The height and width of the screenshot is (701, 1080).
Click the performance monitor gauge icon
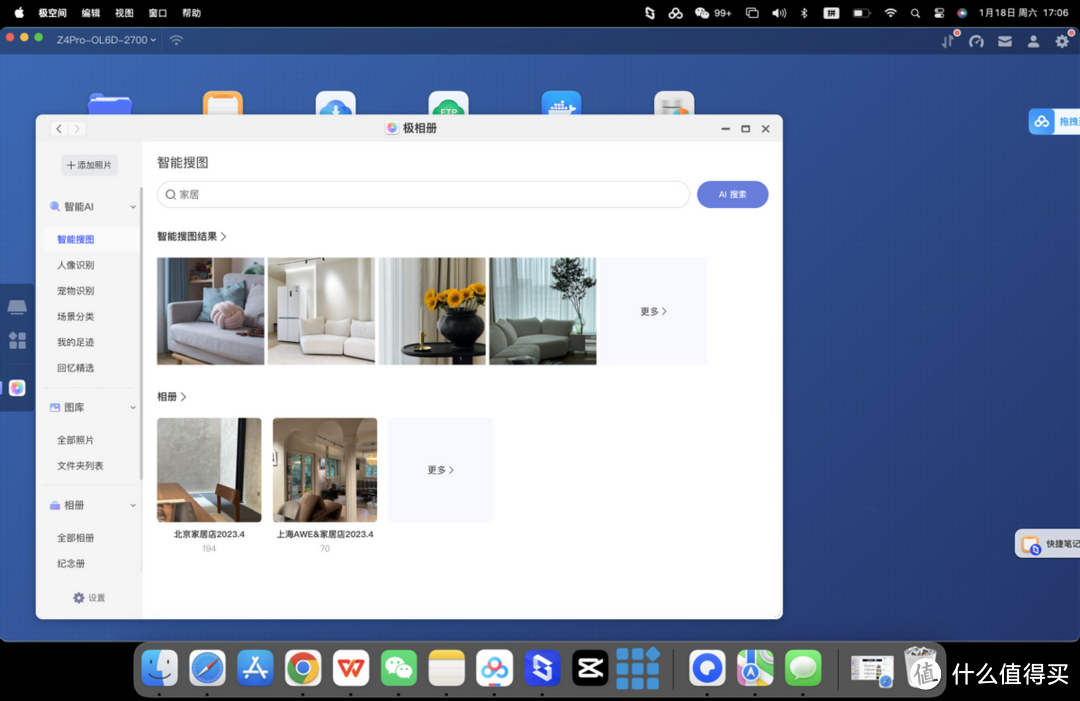coord(977,41)
